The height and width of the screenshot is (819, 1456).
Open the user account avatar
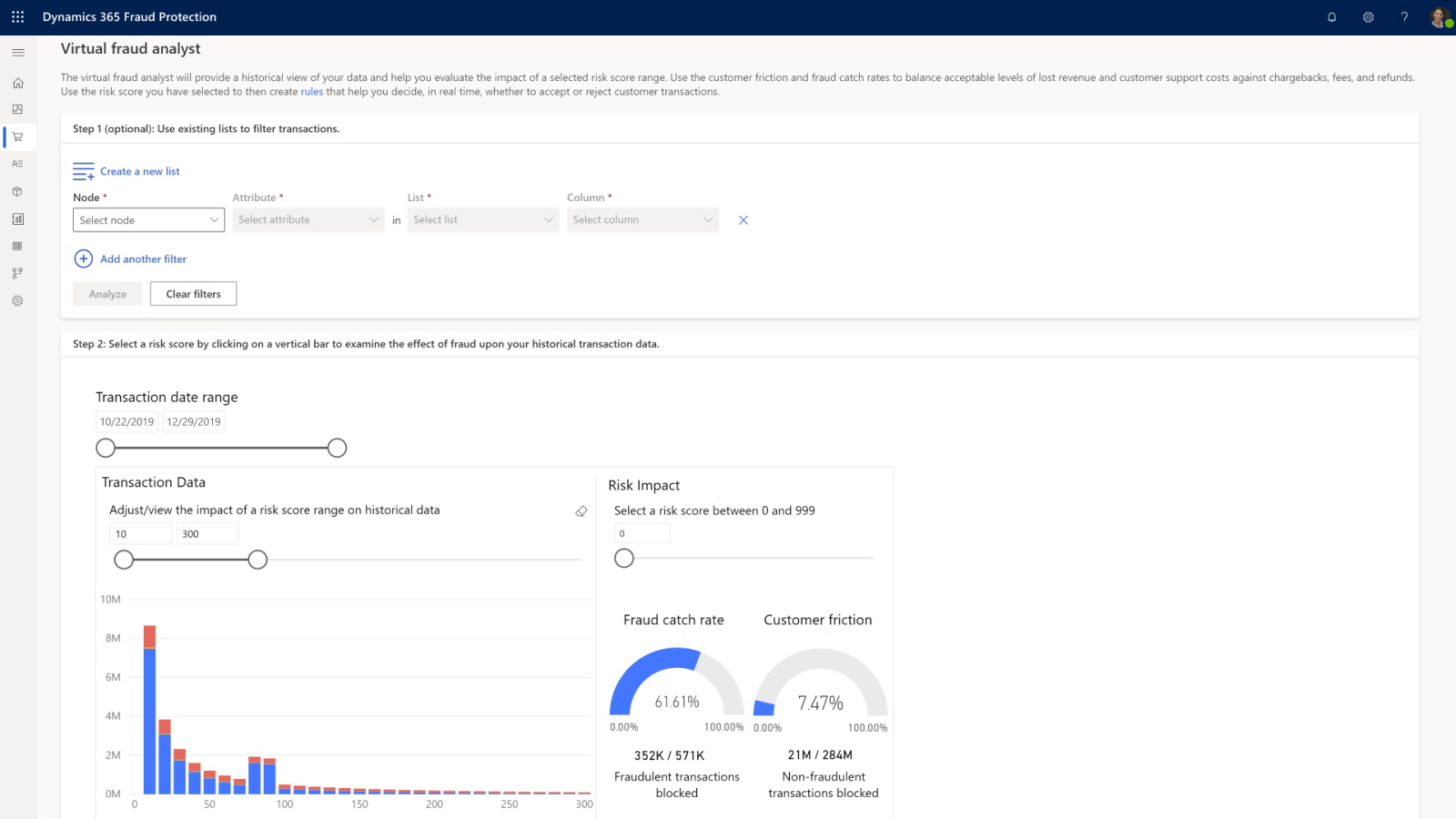tap(1441, 17)
